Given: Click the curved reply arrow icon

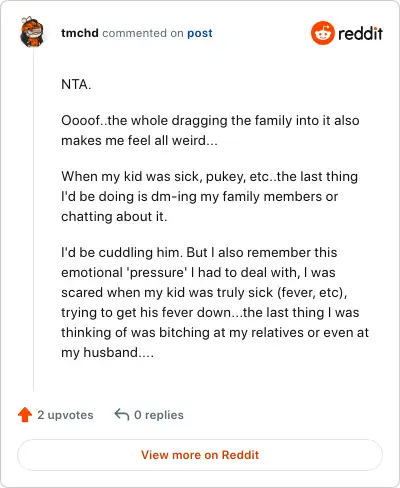Looking at the screenshot, I should (x=122, y=415).
